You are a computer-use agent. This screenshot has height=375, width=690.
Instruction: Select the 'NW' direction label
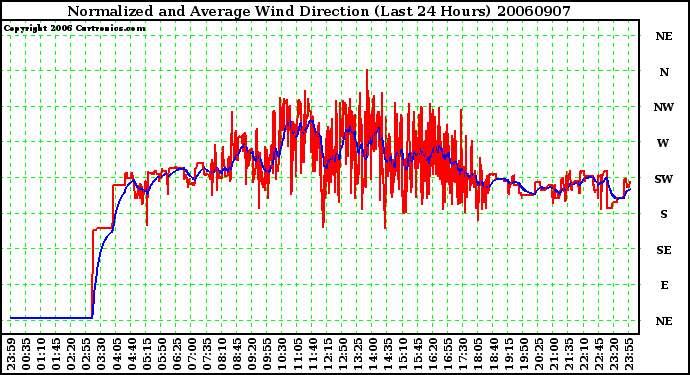point(664,107)
